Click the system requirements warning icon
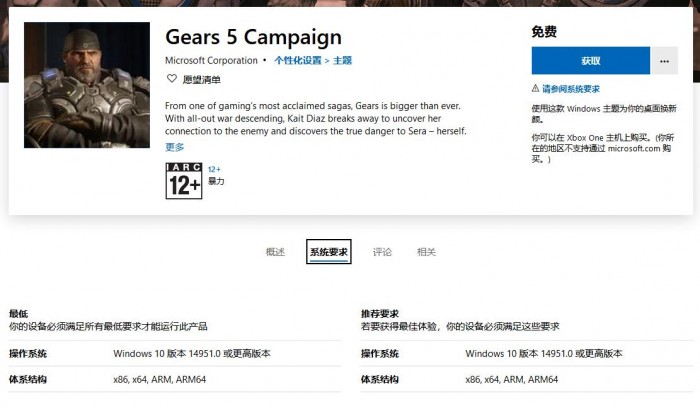The image size is (700, 408). 536,89
